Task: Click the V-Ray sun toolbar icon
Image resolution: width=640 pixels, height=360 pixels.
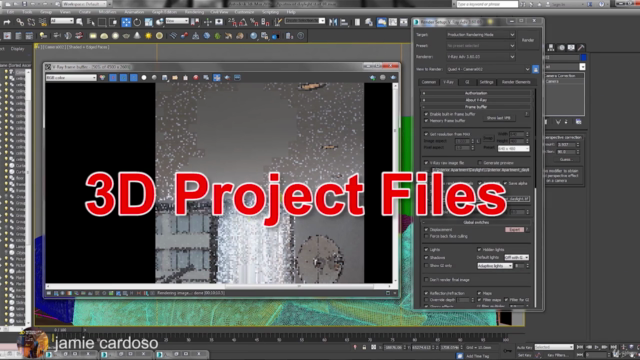Action: [x=148, y=36]
